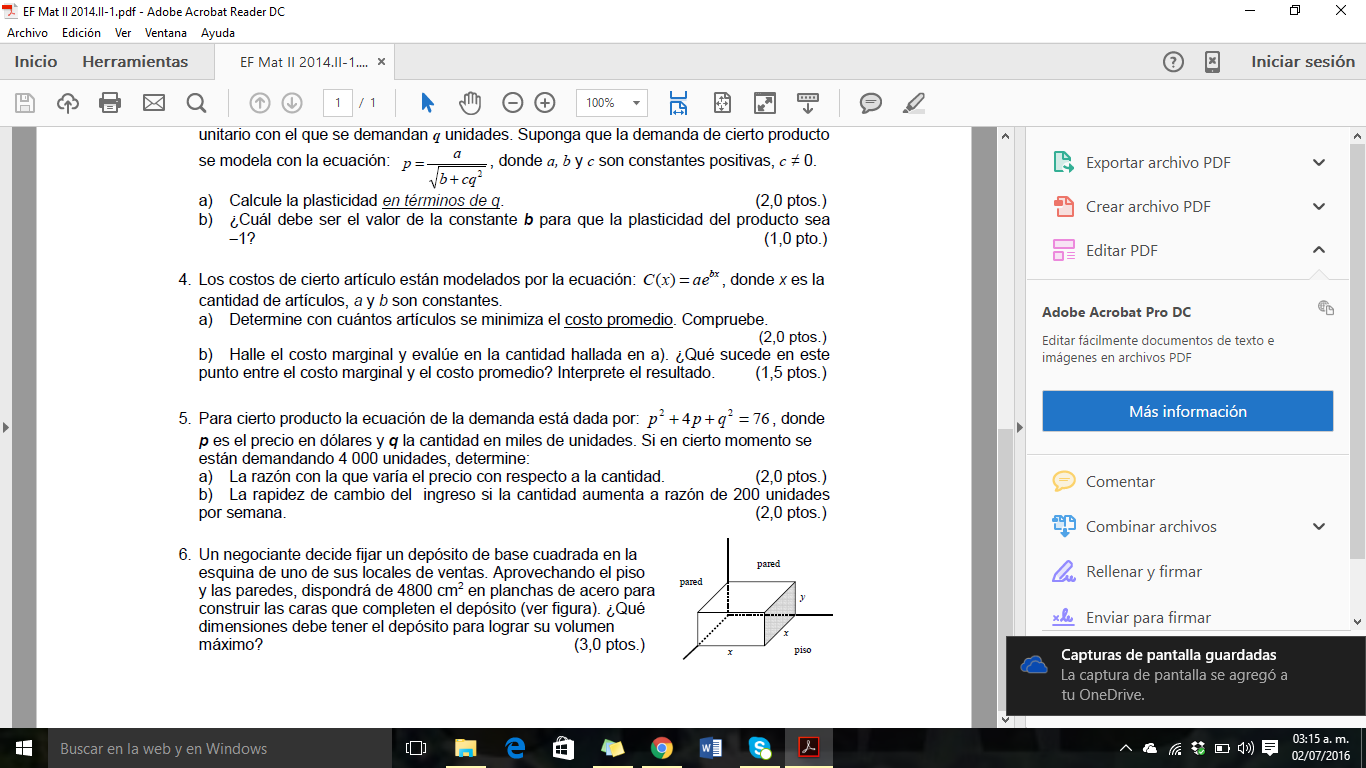This screenshot has height=768, width=1366.
Task: Click the Zoom out minus icon
Action: click(512, 103)
